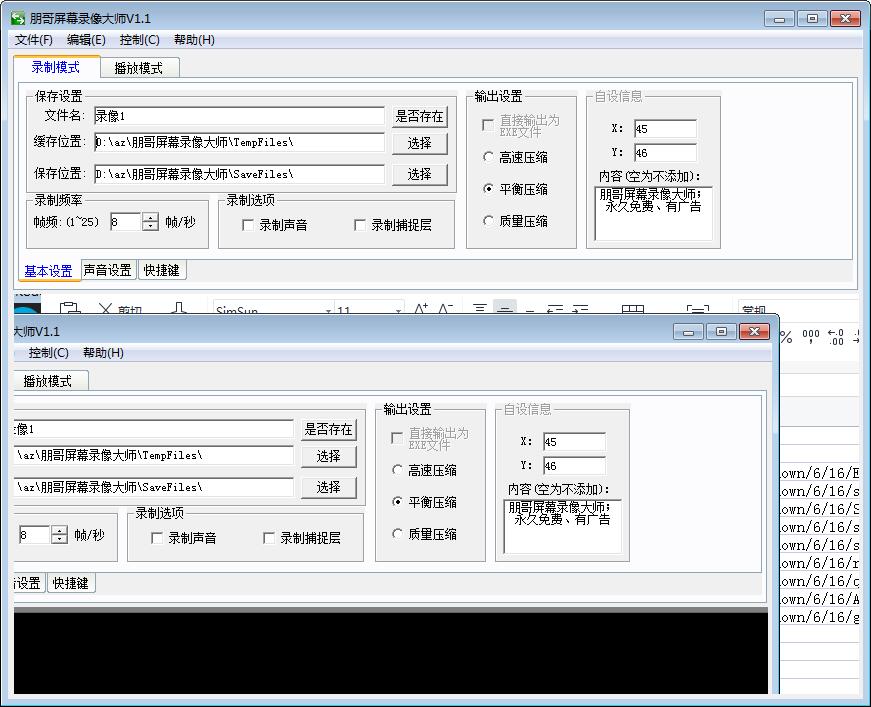Maximize the main recorder window
This screenshot has width=871, height=707.
click(812, 19)
